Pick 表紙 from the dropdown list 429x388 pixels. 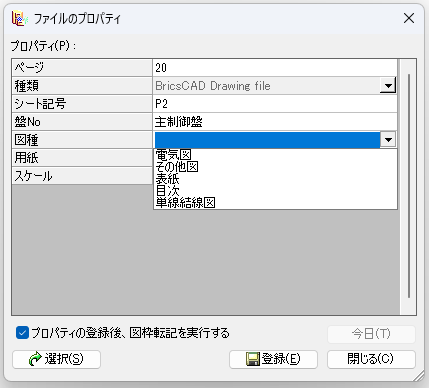[275, 179]
